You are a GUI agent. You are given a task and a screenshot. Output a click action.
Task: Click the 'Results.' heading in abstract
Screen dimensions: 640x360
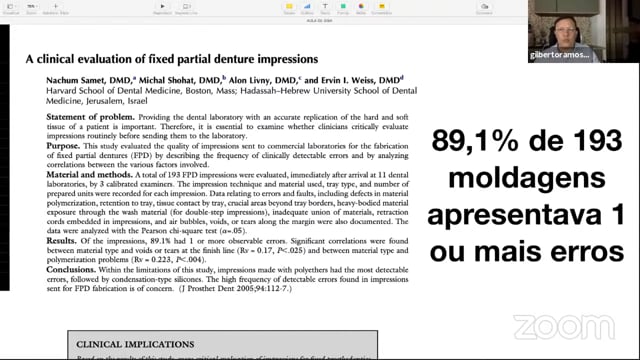pos(61,241)
